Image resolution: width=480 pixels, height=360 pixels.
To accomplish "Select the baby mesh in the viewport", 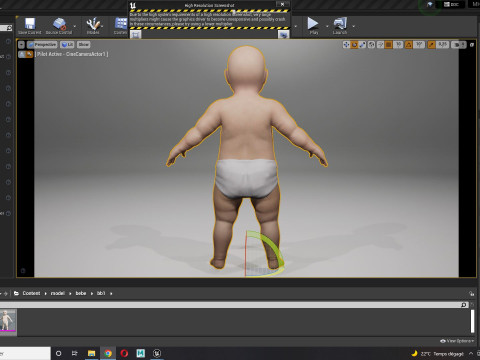I will [x=247, y=133].
